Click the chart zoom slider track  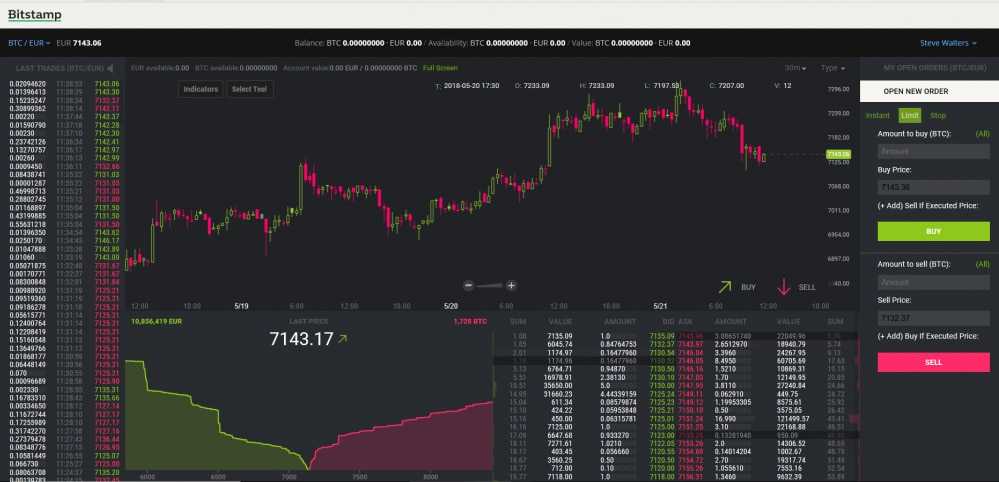488,285
